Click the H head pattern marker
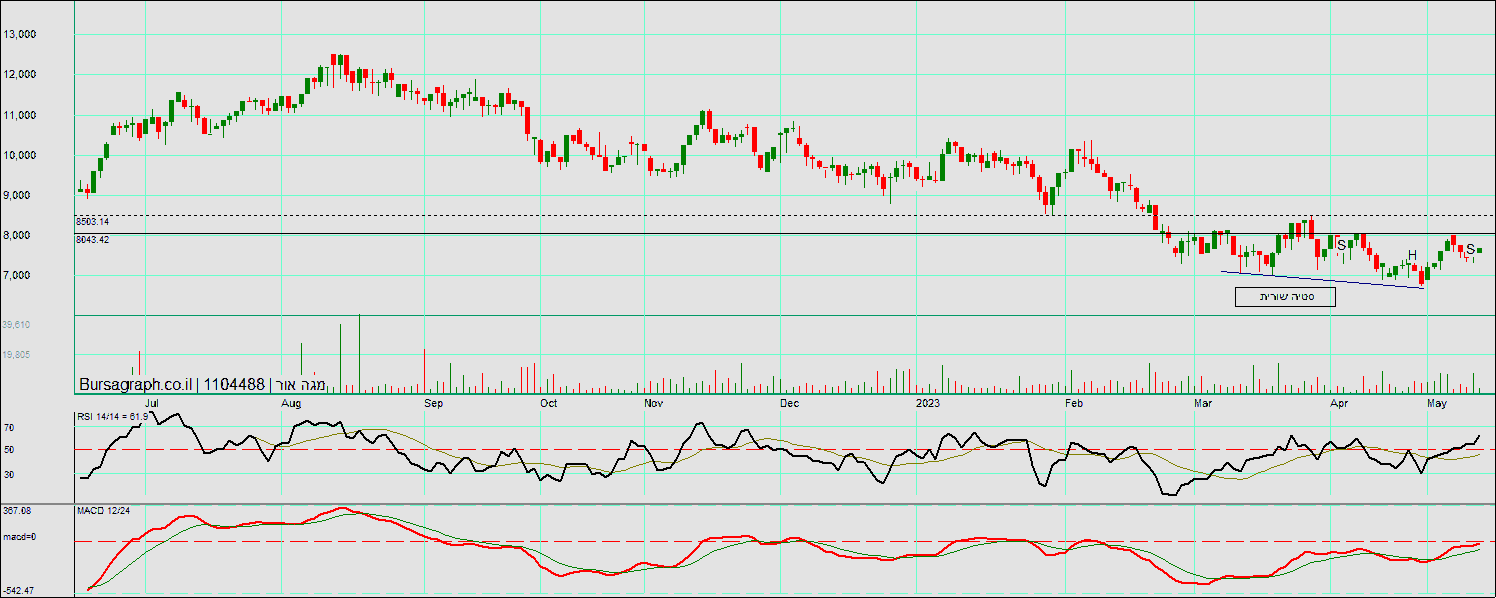The image size is (1496, 598). click(x=1412, y=255)
